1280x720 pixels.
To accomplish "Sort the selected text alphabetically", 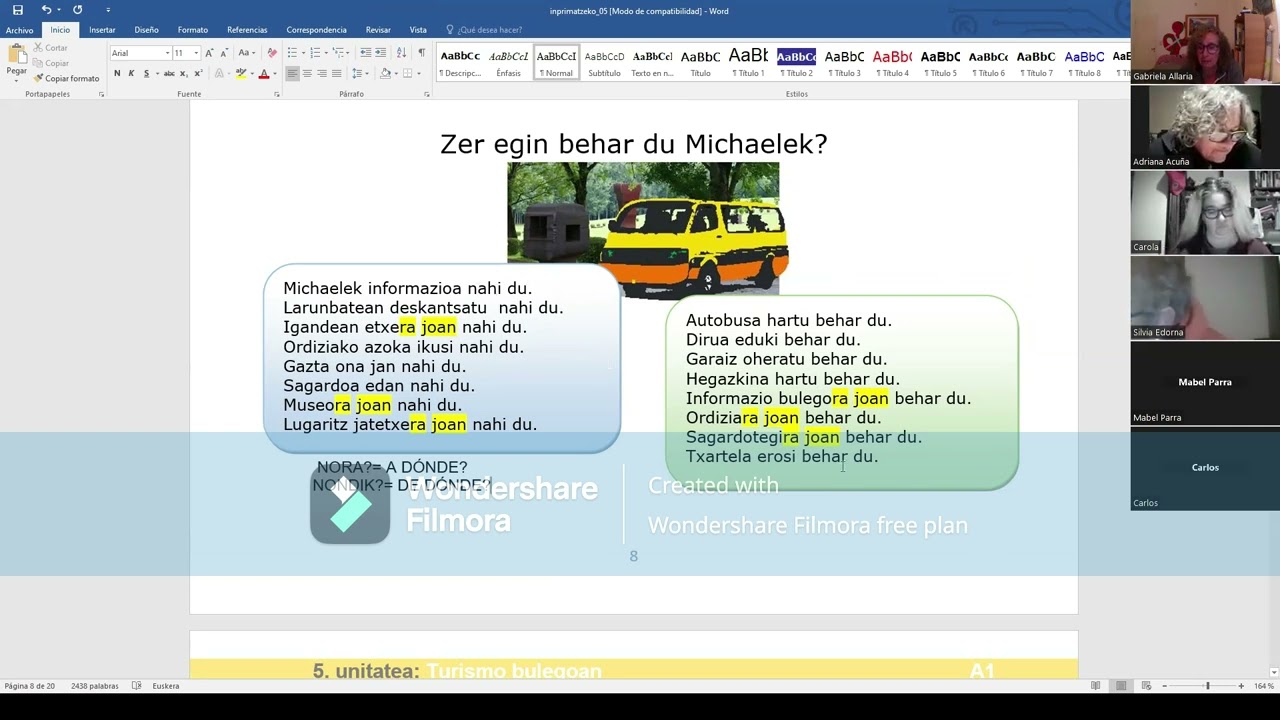I will pyautogui.click(x=401, y=53).
